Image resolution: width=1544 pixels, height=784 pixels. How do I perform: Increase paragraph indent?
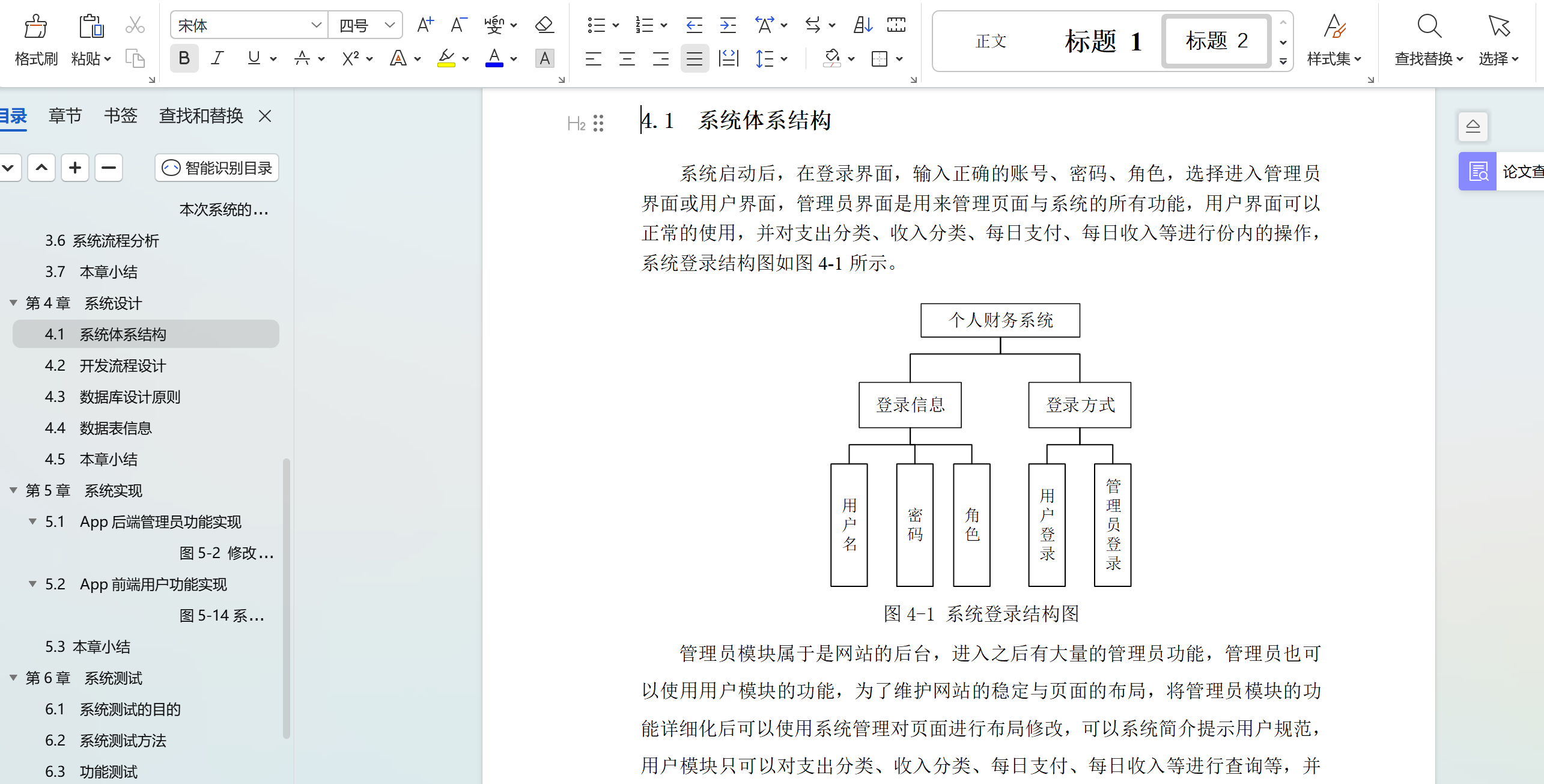[x=728, y=25]
